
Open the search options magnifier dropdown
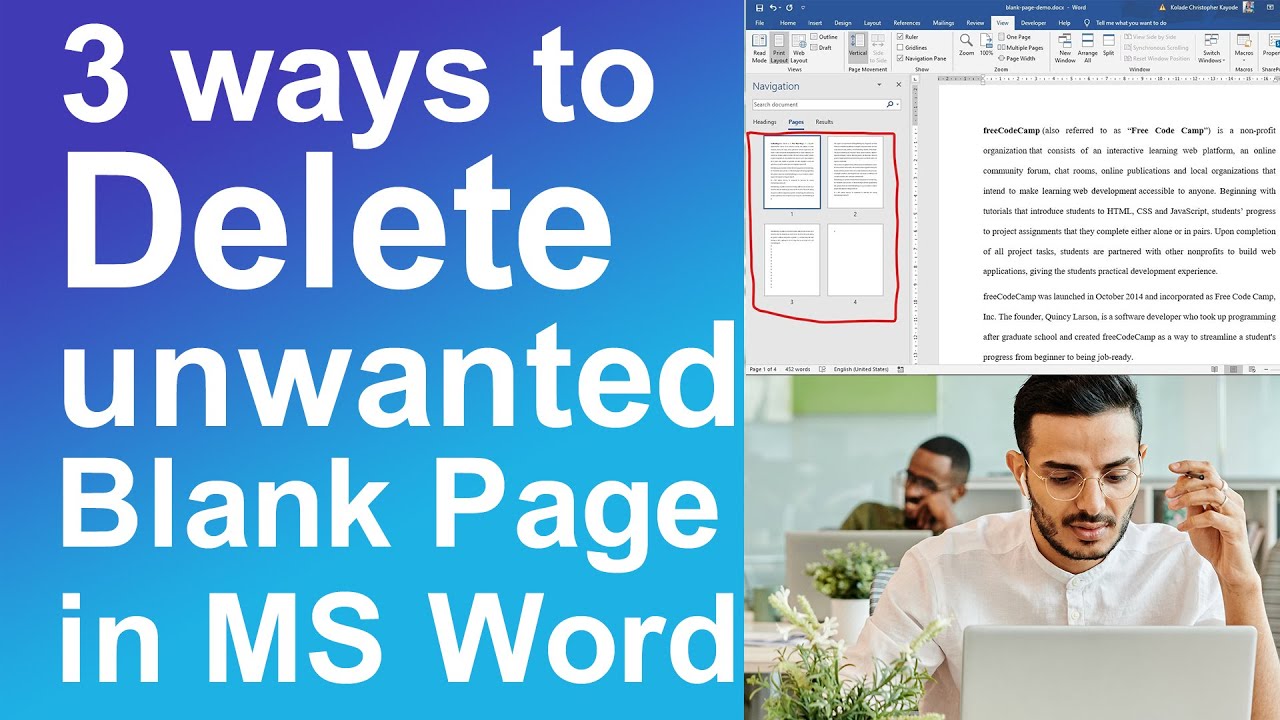892,104
